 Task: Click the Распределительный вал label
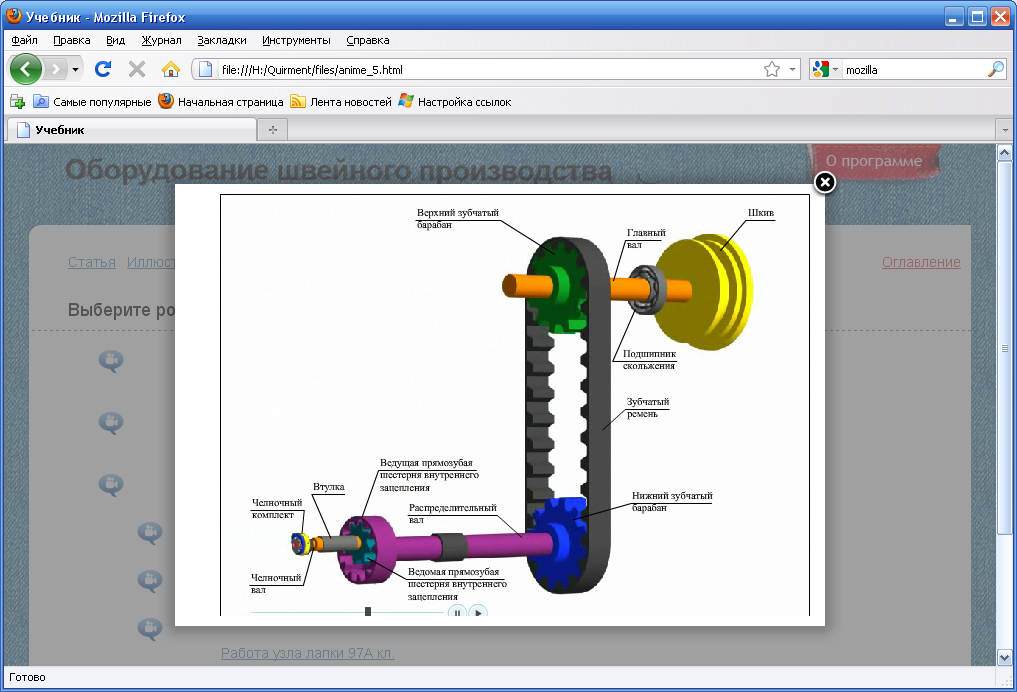(x=452, y=514)
